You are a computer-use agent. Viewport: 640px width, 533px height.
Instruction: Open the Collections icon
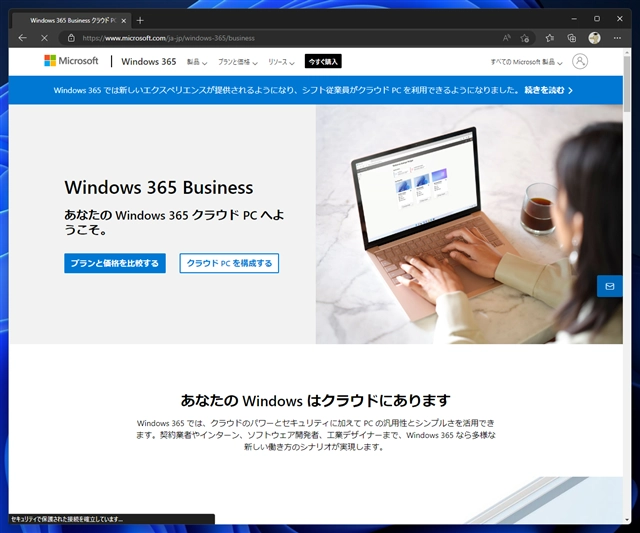pos(571,38)
